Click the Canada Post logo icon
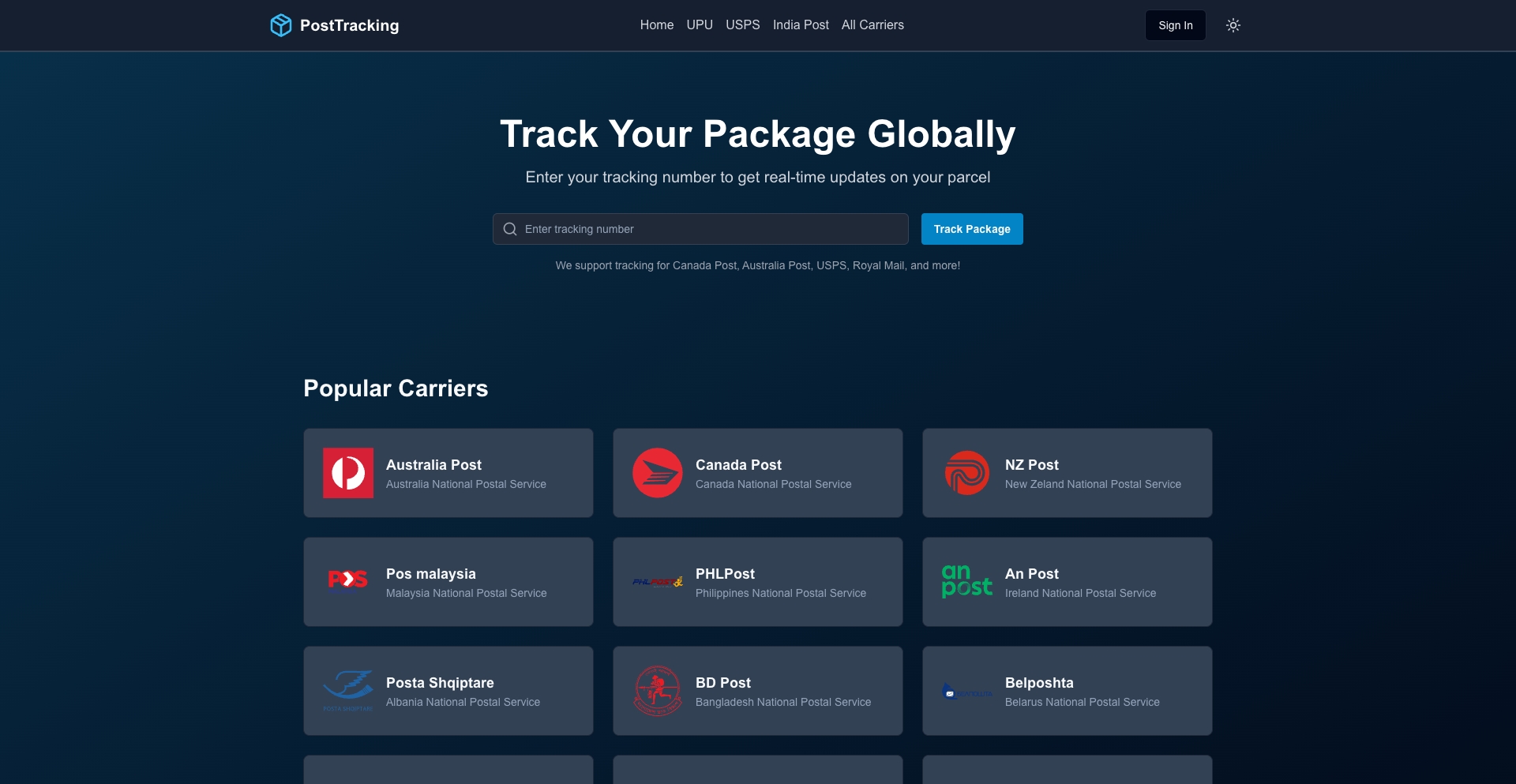The width and height of the screenshot is (1516, 784). [x=657, y=473]
